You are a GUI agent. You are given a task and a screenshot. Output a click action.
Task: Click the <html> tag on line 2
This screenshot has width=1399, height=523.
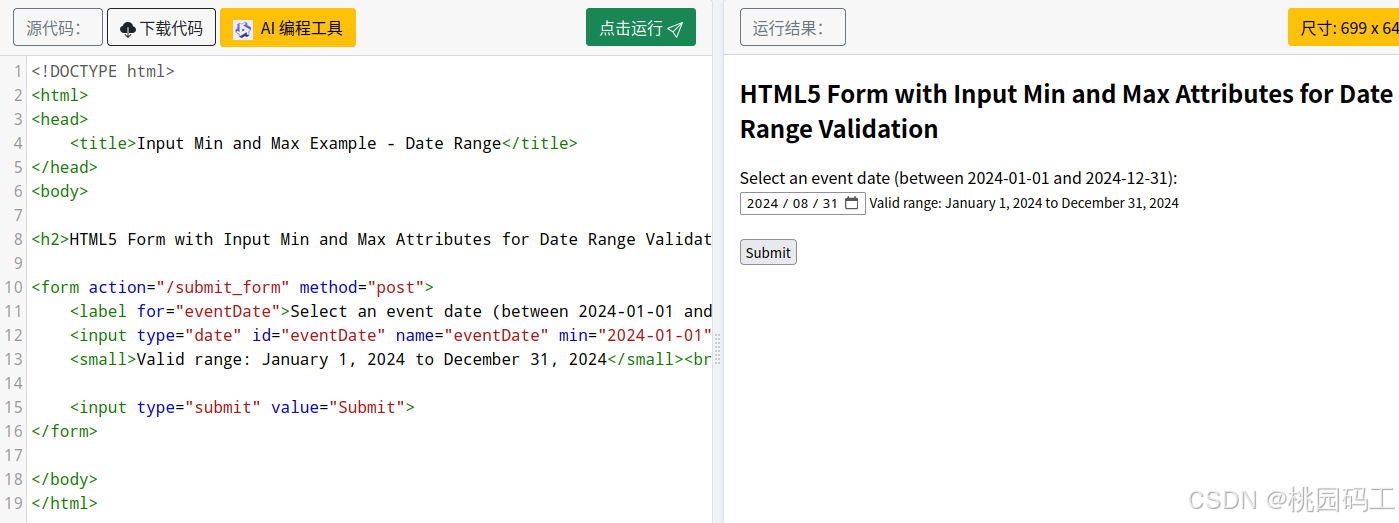[x=60, y=95]
